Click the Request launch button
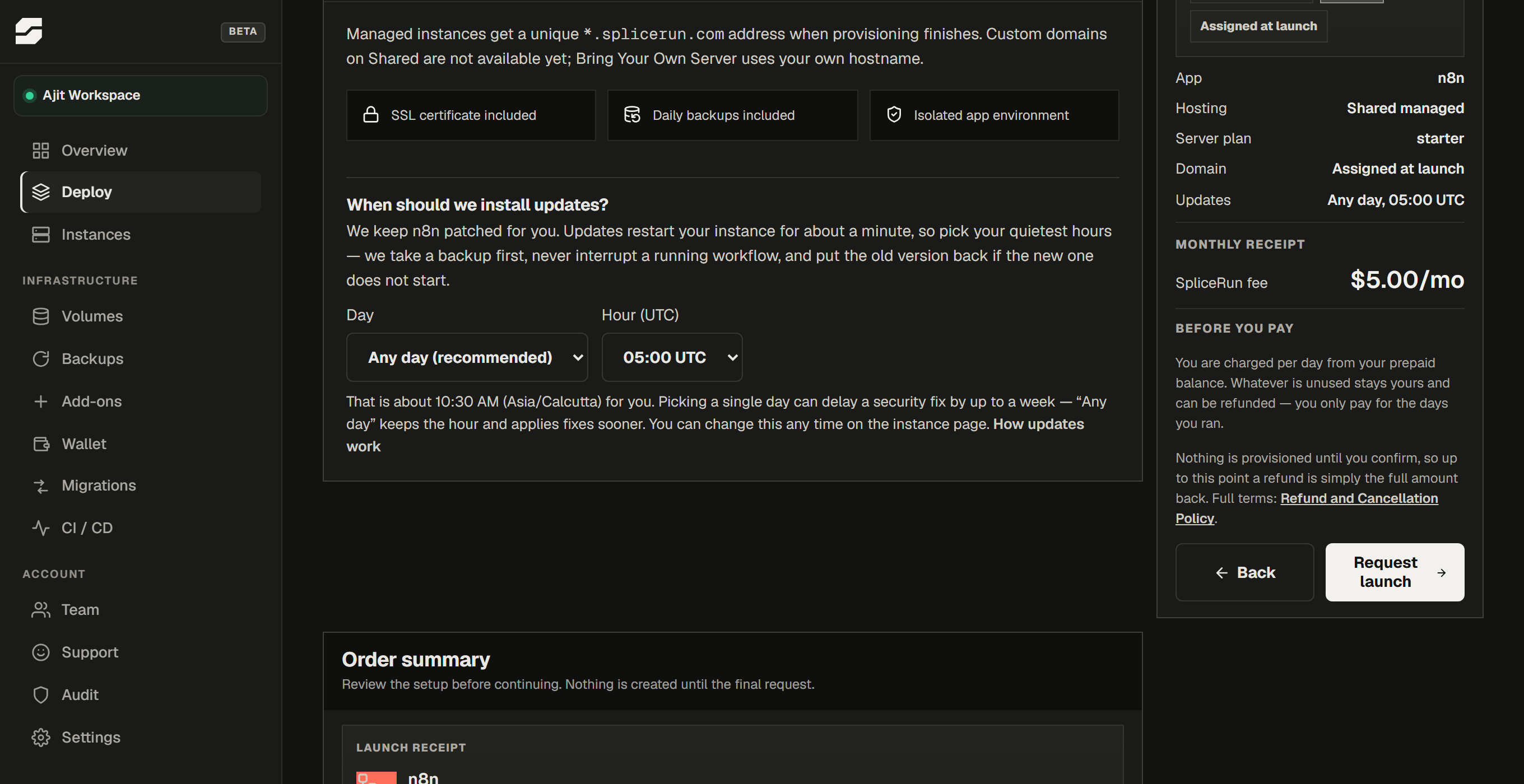The image size is (1524, 784). coord(1395,572)
